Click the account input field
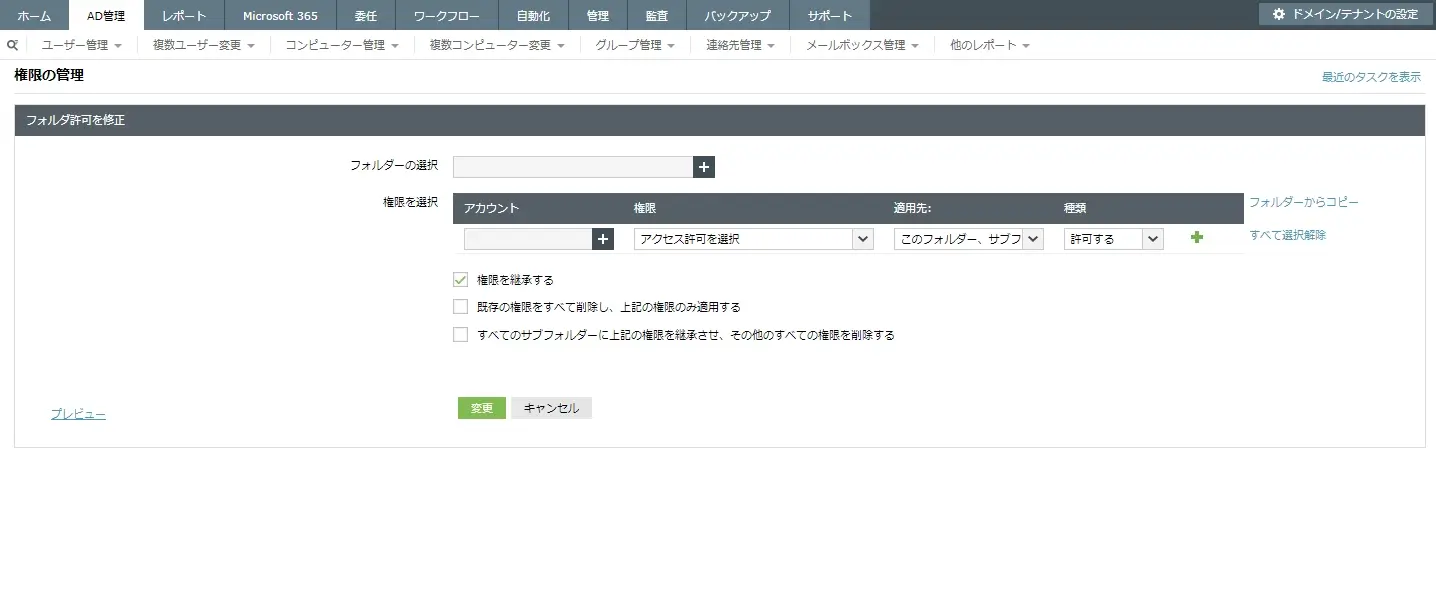The width and height of the screenshot is (1436, 608). 528,239
